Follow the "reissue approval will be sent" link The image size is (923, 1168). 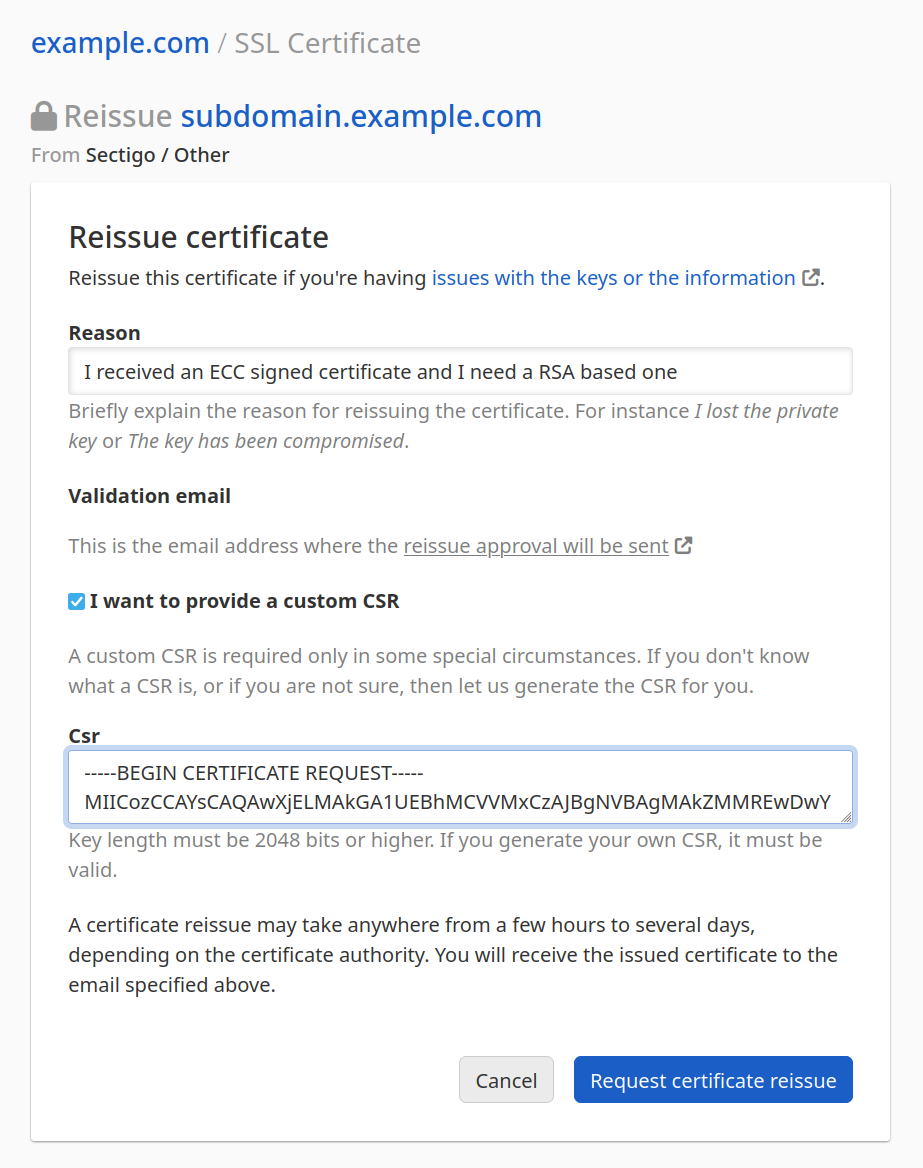[x=536, y=546]
